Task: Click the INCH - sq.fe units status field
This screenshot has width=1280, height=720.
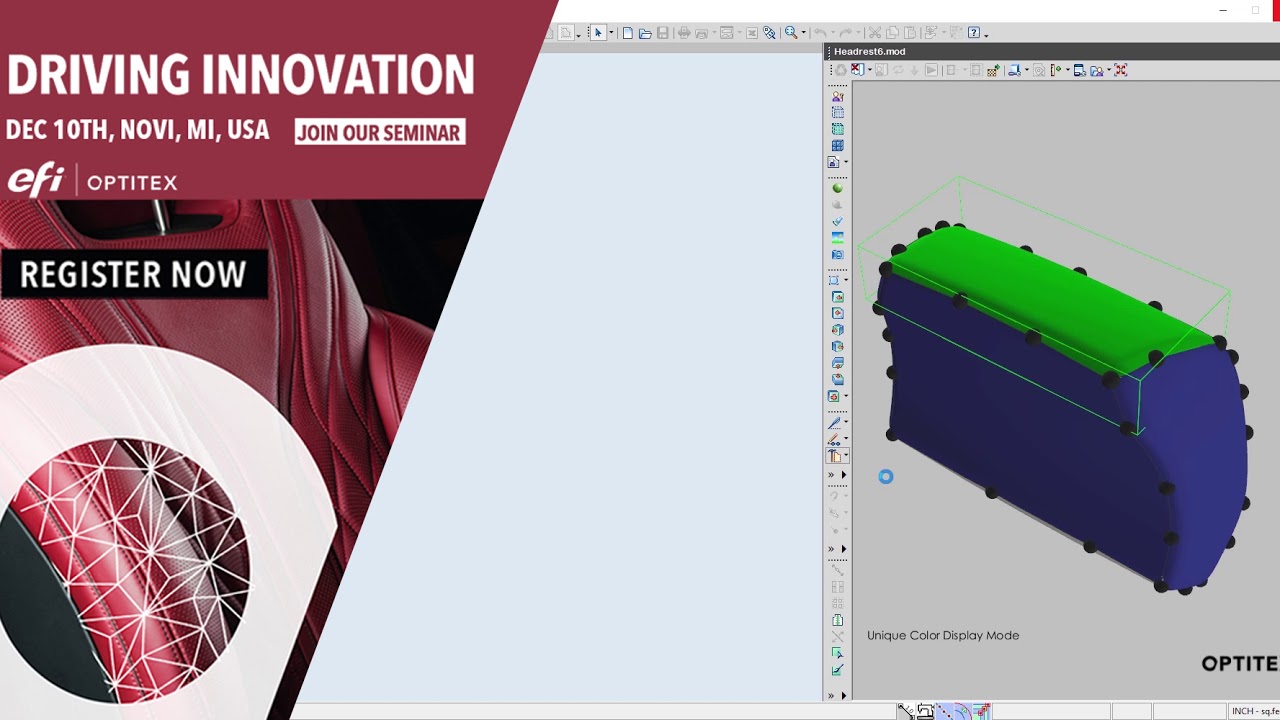Action: point(1254,711)
